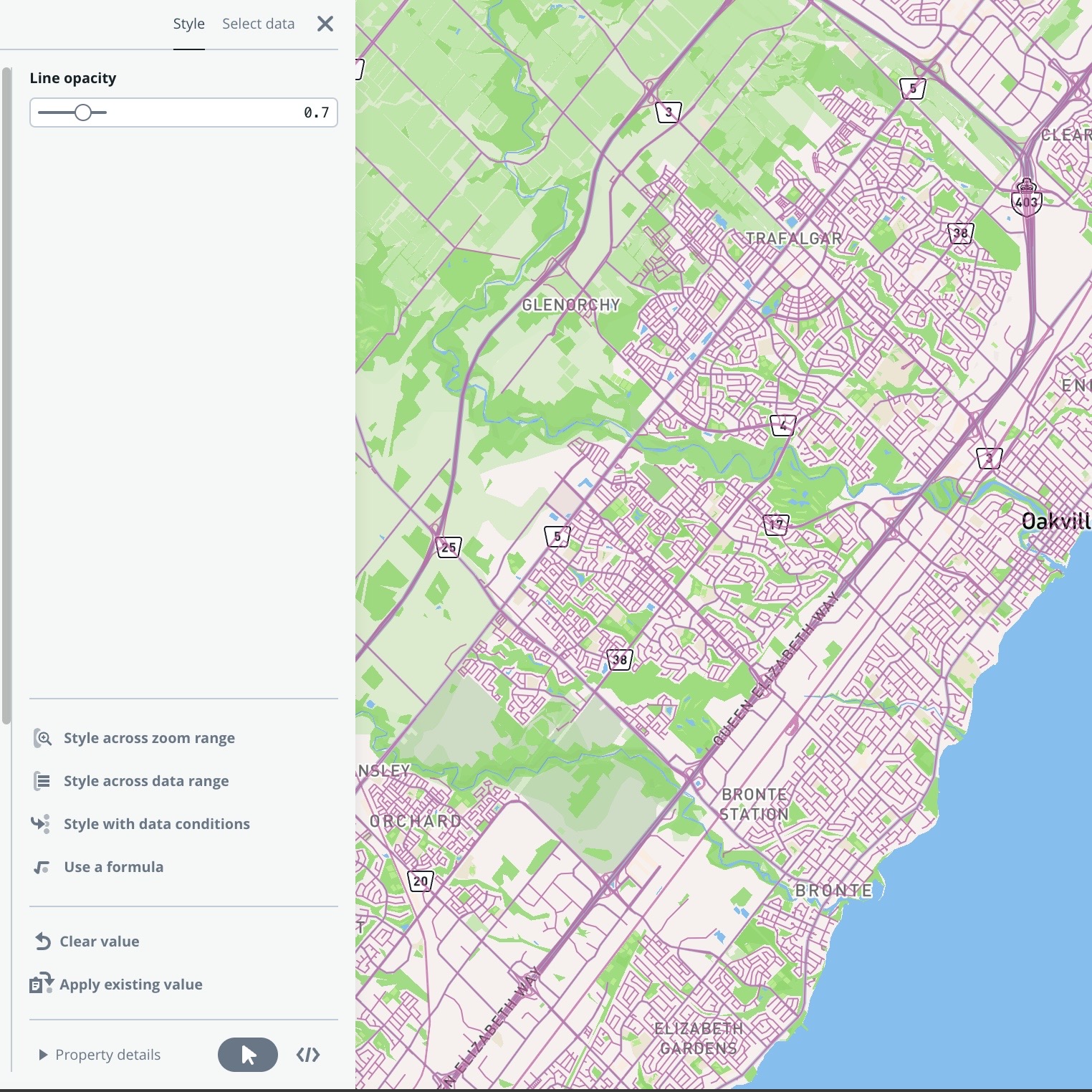The height and width of the screenshot is (1092, 1092).
Task: Click the Style across data range list icon
Action: tap(42, 780)
